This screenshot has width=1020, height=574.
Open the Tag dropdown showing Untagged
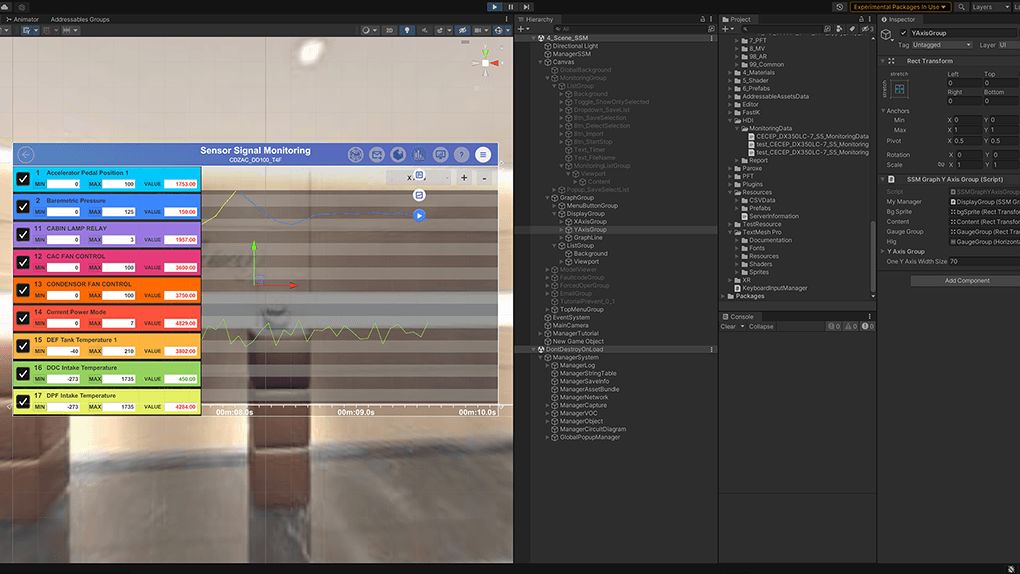click(941, 45)
